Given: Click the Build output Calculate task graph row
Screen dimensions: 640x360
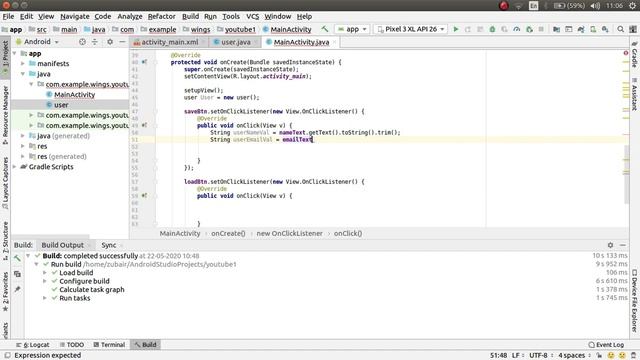Looking at the screenshot, I should pos(91,289).
